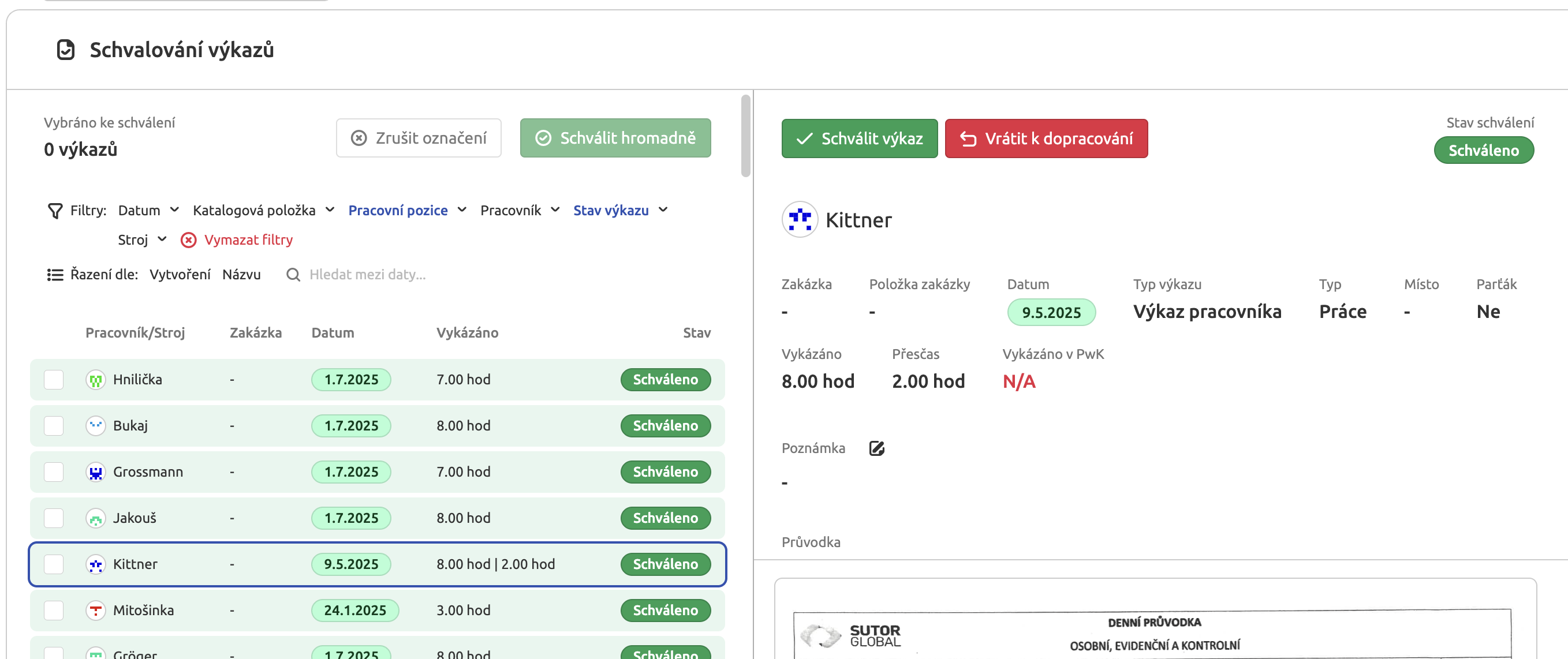Click the sort list icon beside Řazení dle
Screen dimensions: 1568x659
[55, 275]
